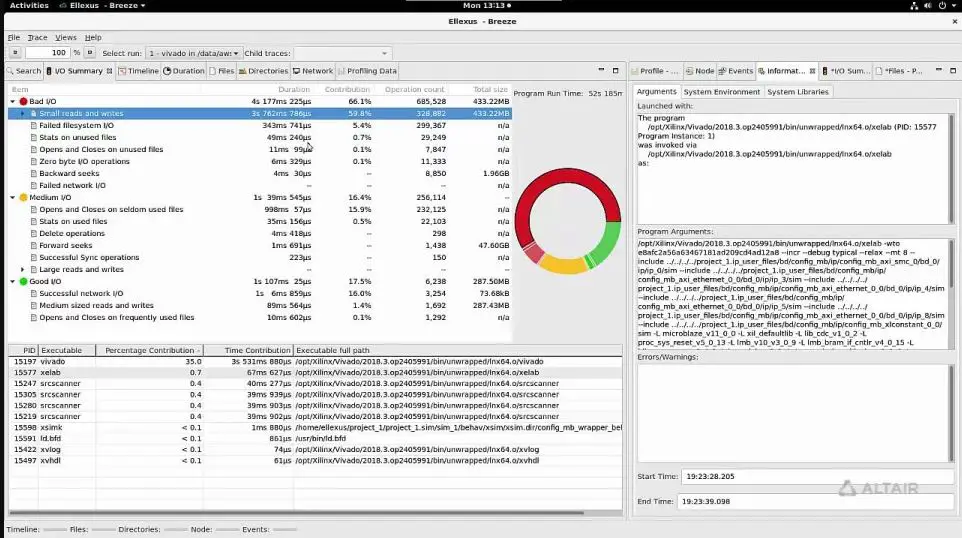
Task: Open the Trace menu
Action: point(37,37)
